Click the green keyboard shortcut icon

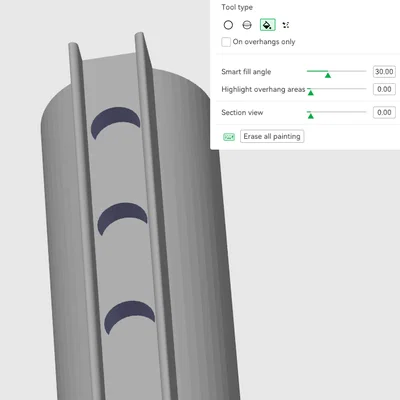pos(229,137)
